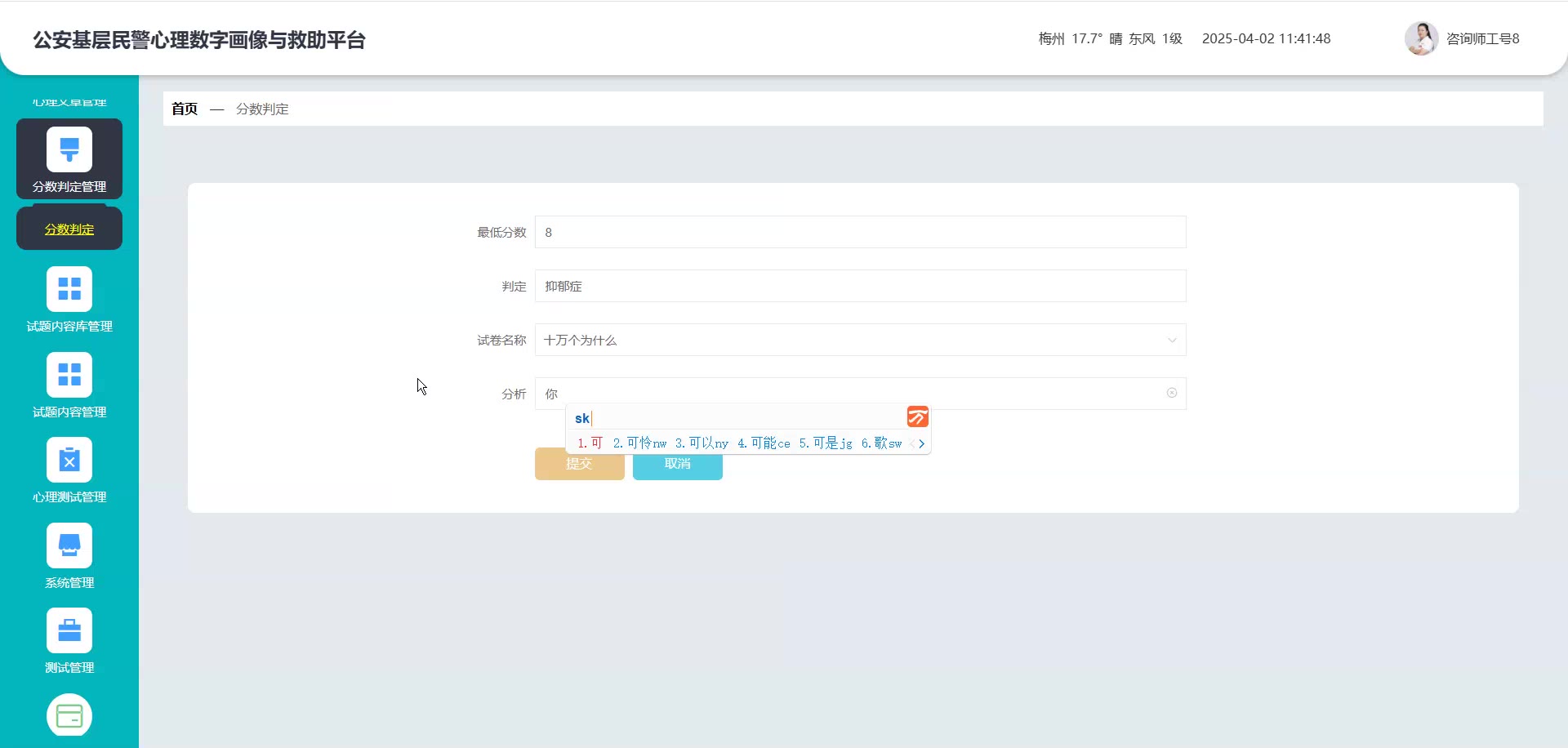Choose IME candidate 1 可
The image size is (1568, 748).
590,443
